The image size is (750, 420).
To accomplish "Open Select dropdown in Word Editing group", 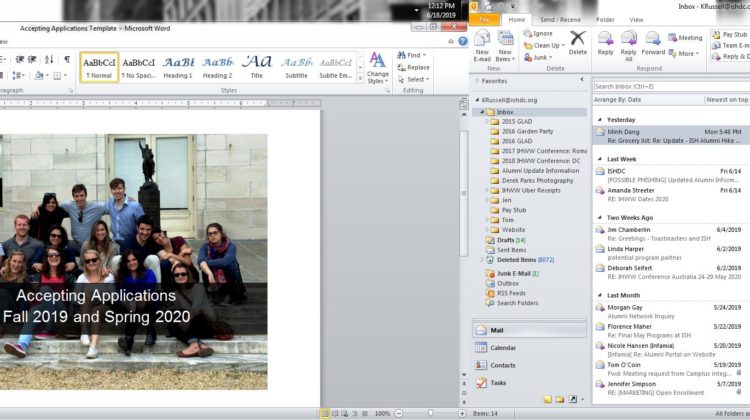I will pyautogui.click(x=414, y=79).
